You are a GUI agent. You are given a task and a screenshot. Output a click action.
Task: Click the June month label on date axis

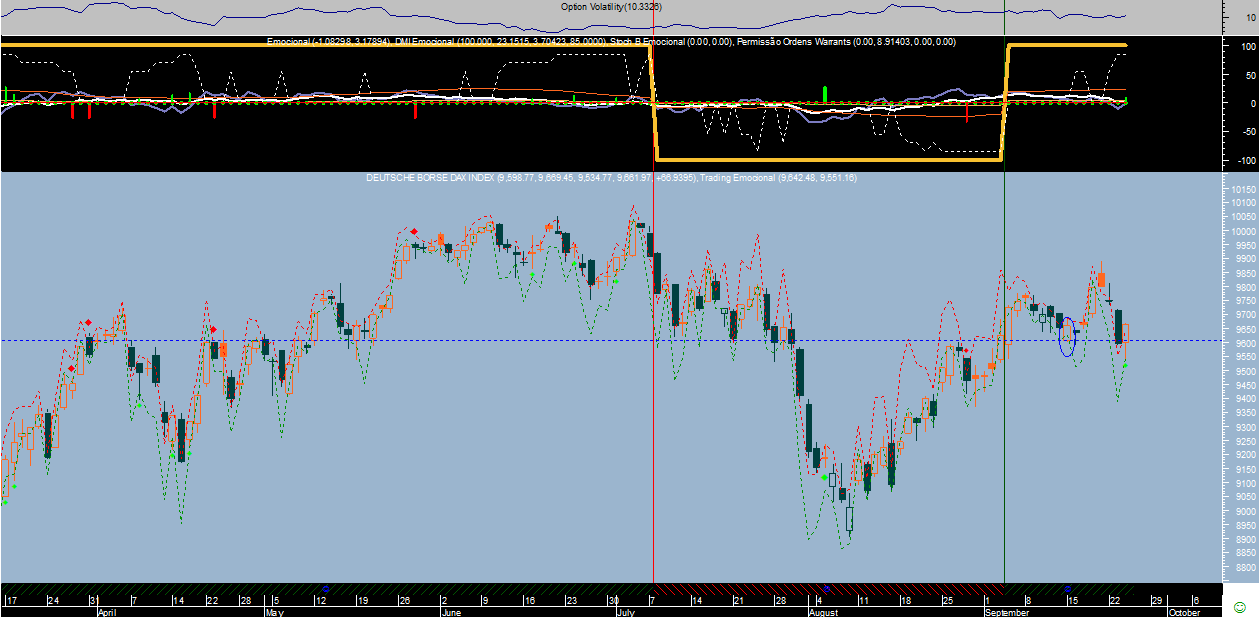tap(451, 611)
